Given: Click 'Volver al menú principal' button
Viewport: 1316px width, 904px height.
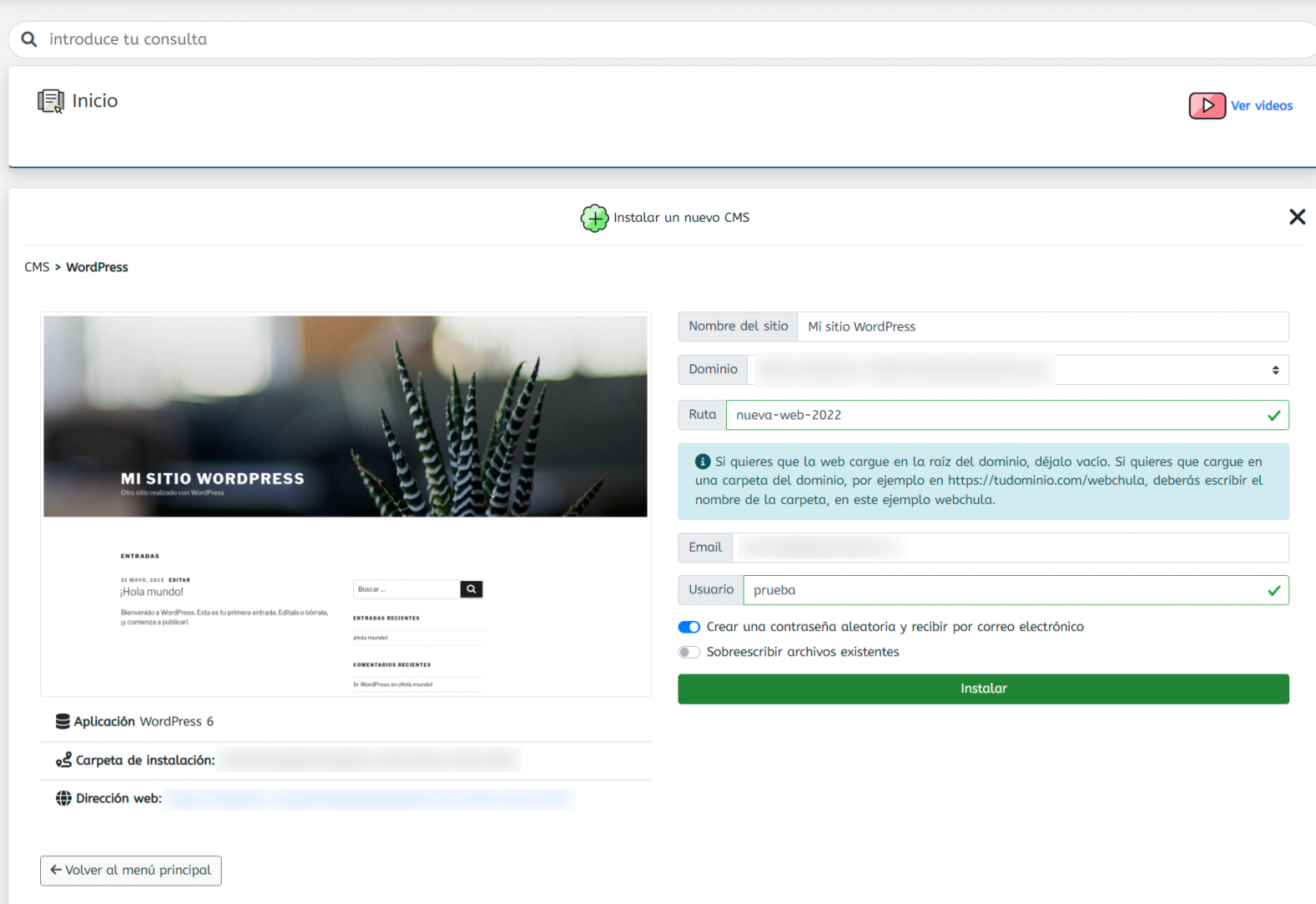Looking at the screenshot, I should (131, 871).
